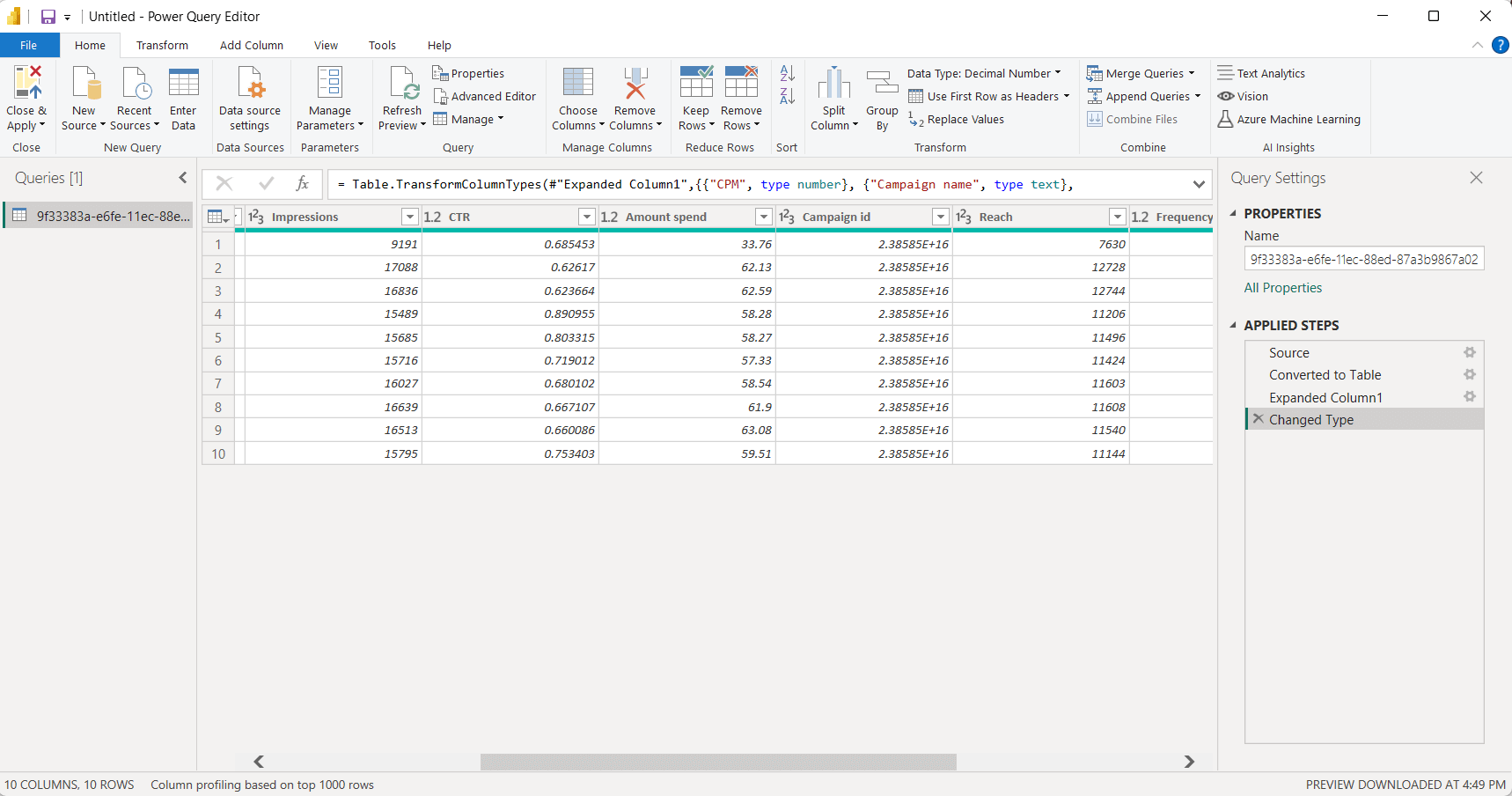Click the query Name input field

coord(1364,259)
